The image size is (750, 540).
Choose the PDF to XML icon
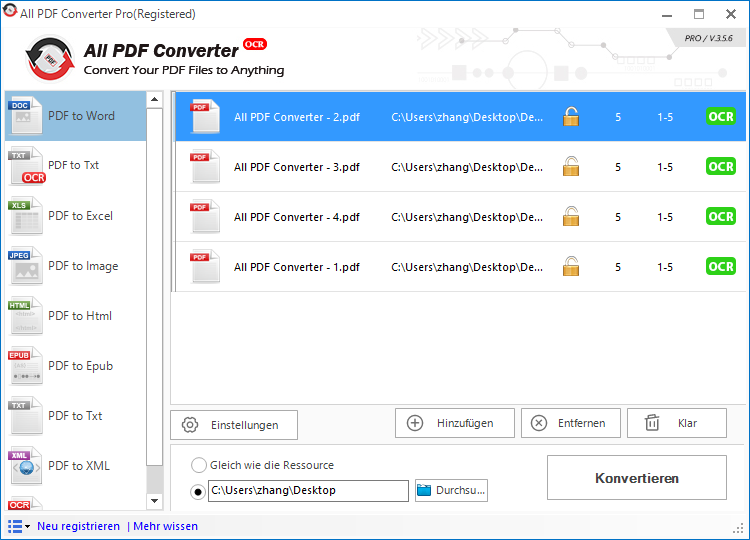[x=26, y=466]
